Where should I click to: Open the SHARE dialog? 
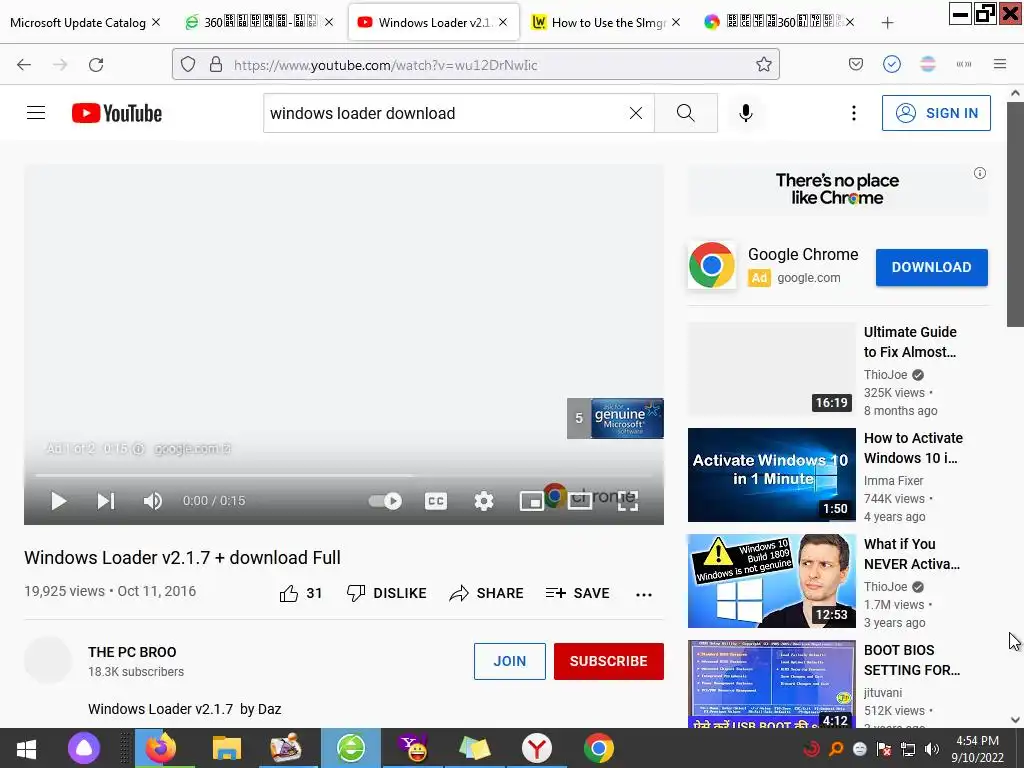click(487, 593)
